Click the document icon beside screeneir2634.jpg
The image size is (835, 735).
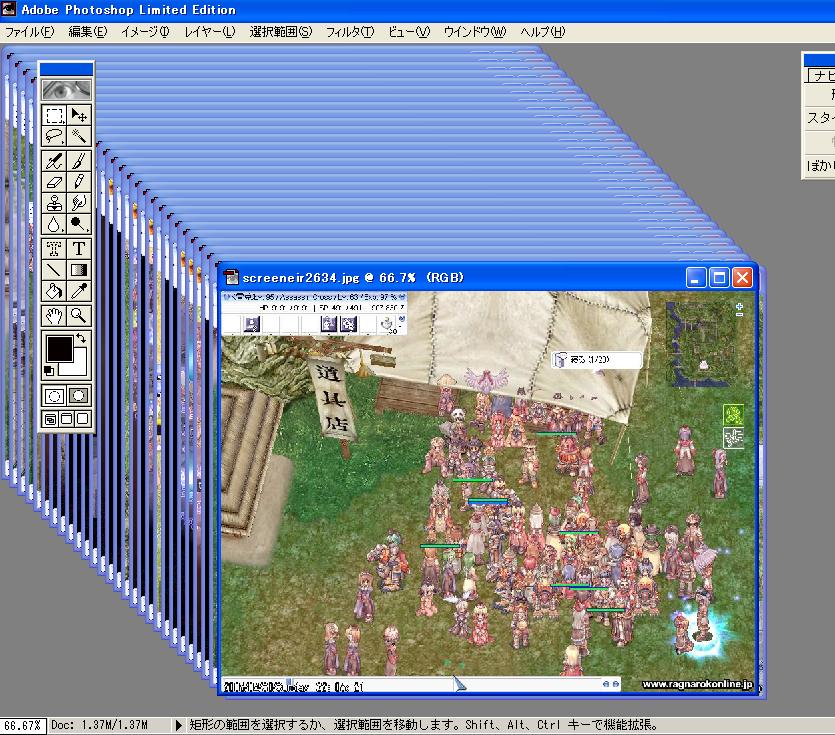[x=231, y=277]
